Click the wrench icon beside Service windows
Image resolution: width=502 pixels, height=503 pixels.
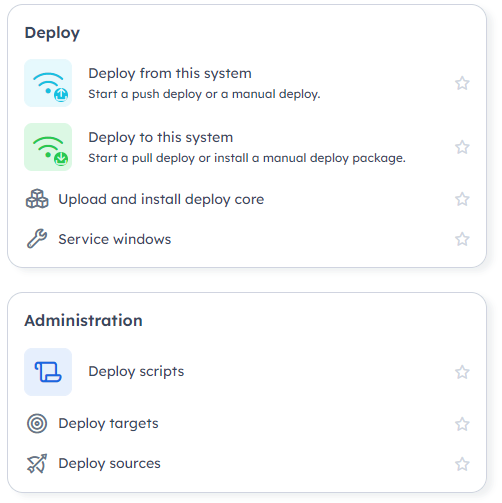point(37,239)
